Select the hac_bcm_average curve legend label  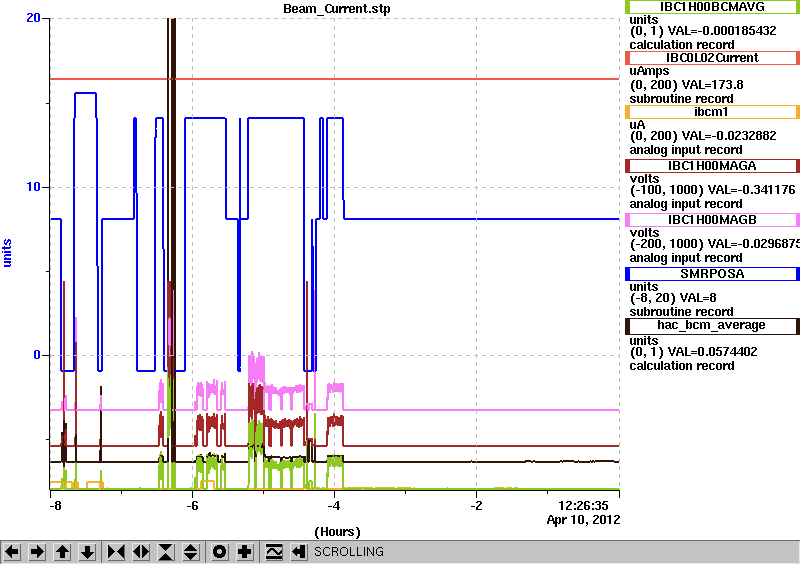712,326
